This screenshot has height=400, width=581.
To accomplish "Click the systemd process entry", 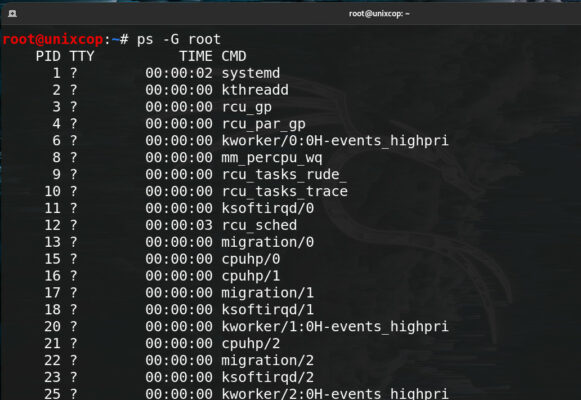I will (x=251, y=73).
